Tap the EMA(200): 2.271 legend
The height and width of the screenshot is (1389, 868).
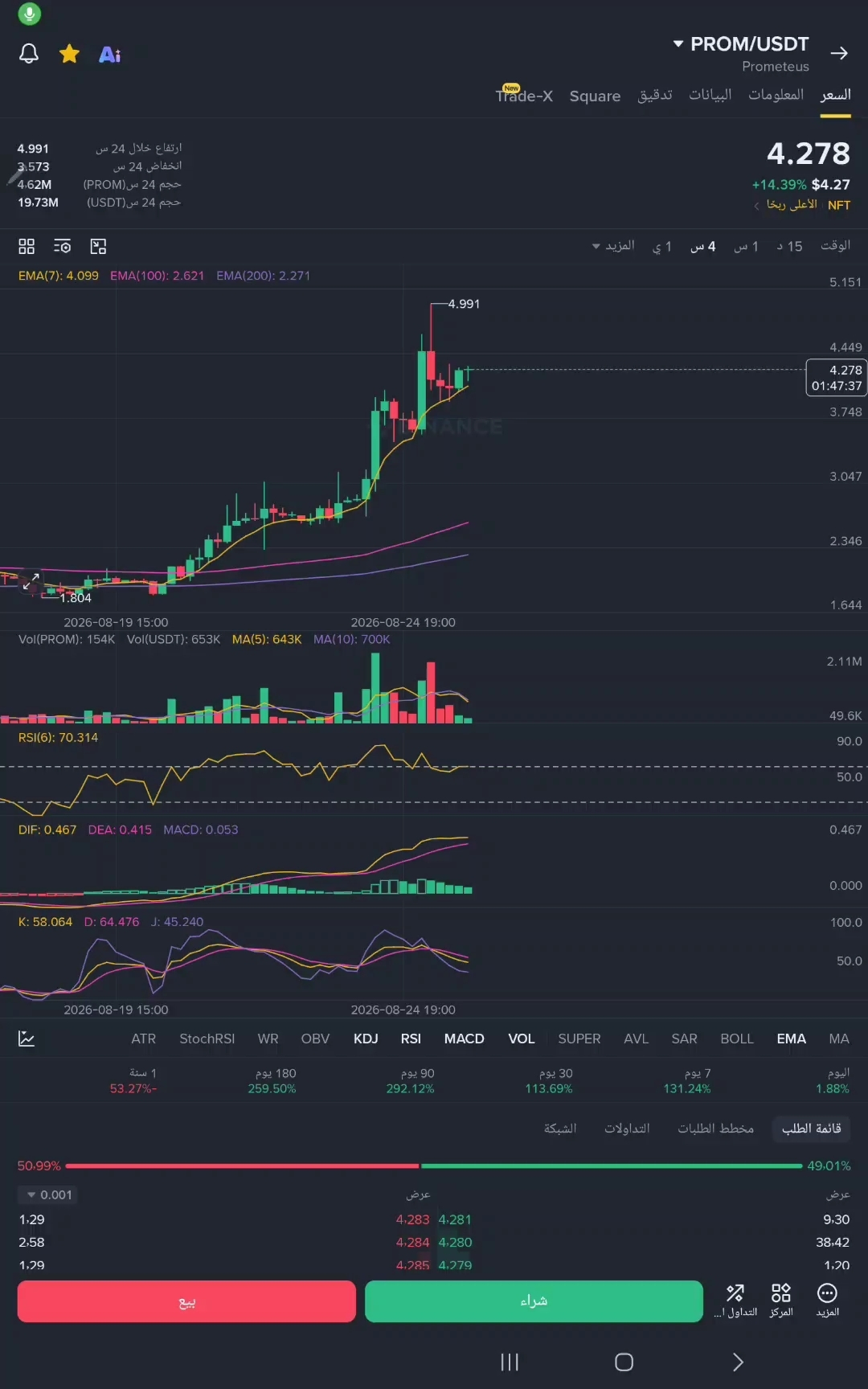tap(263, 276)
